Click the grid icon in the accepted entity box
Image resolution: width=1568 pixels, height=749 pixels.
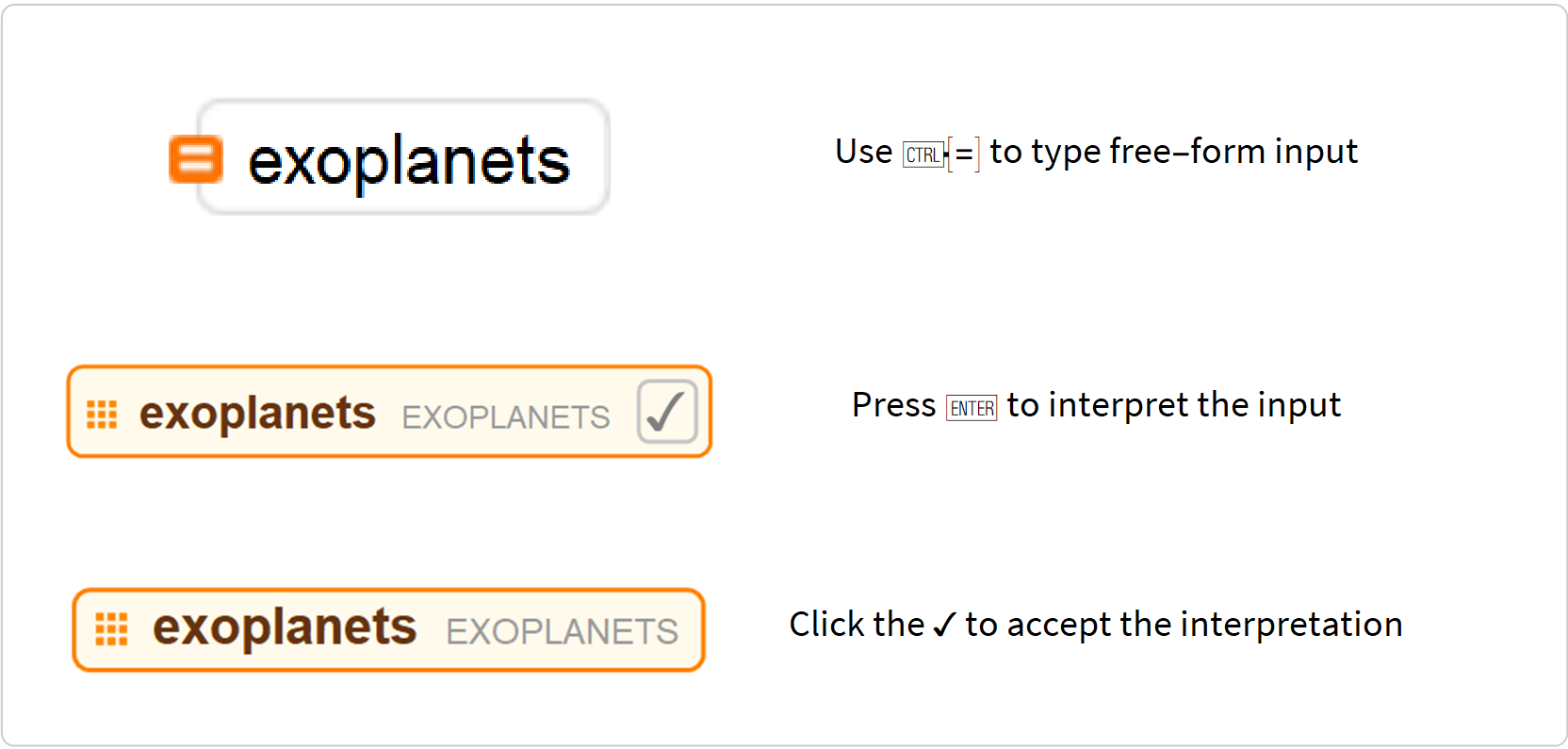tap(111, 628)
